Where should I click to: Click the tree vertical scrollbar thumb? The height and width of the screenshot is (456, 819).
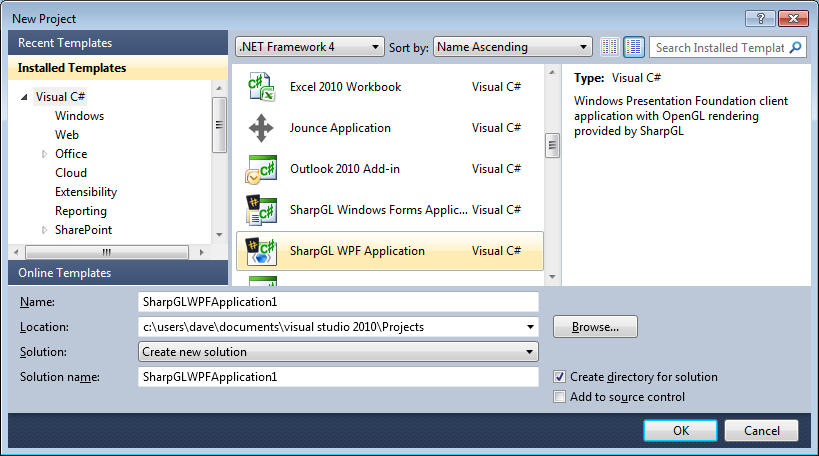tap(219, 125)
